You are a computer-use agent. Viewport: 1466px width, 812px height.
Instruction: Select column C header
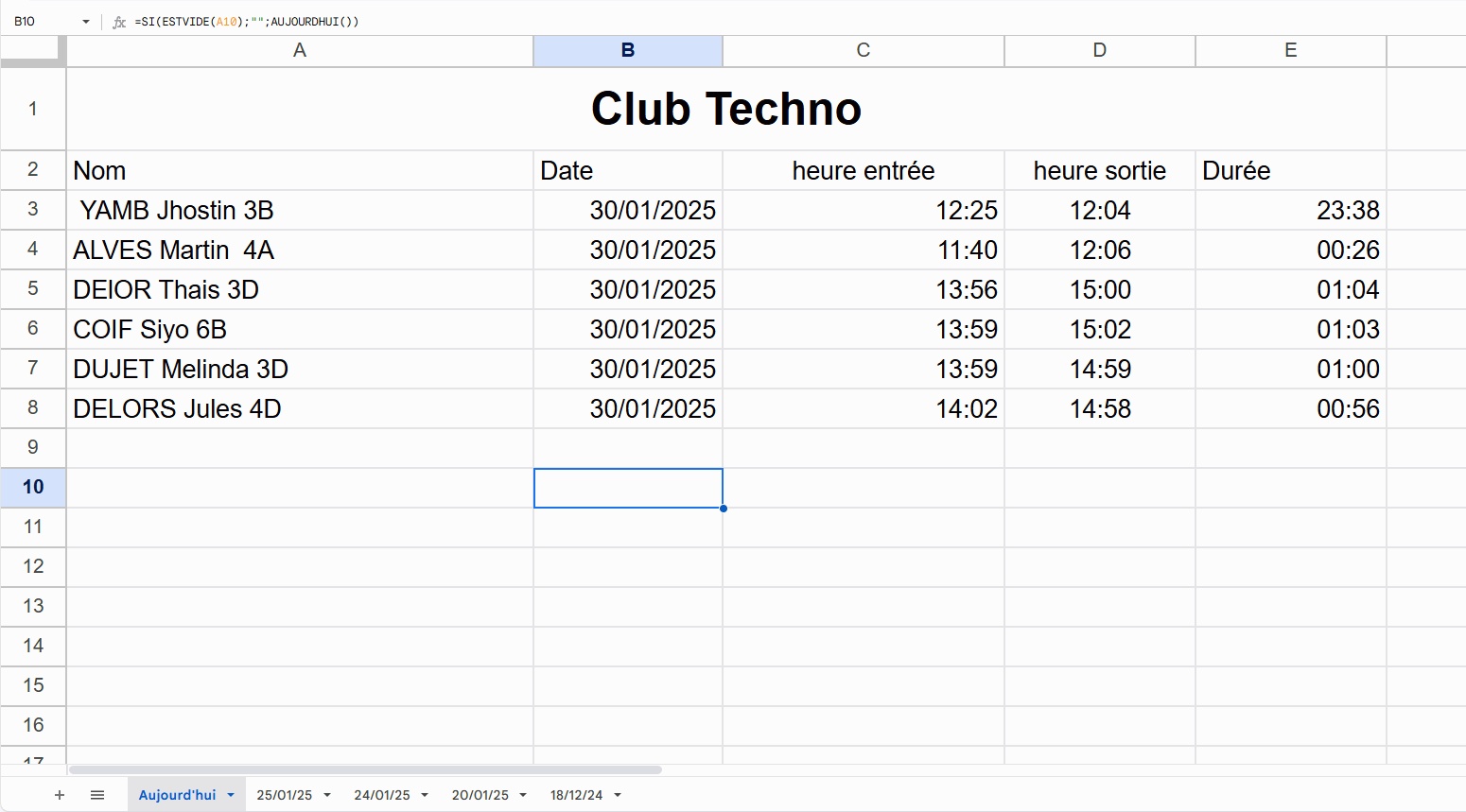(x=863, y=51)
